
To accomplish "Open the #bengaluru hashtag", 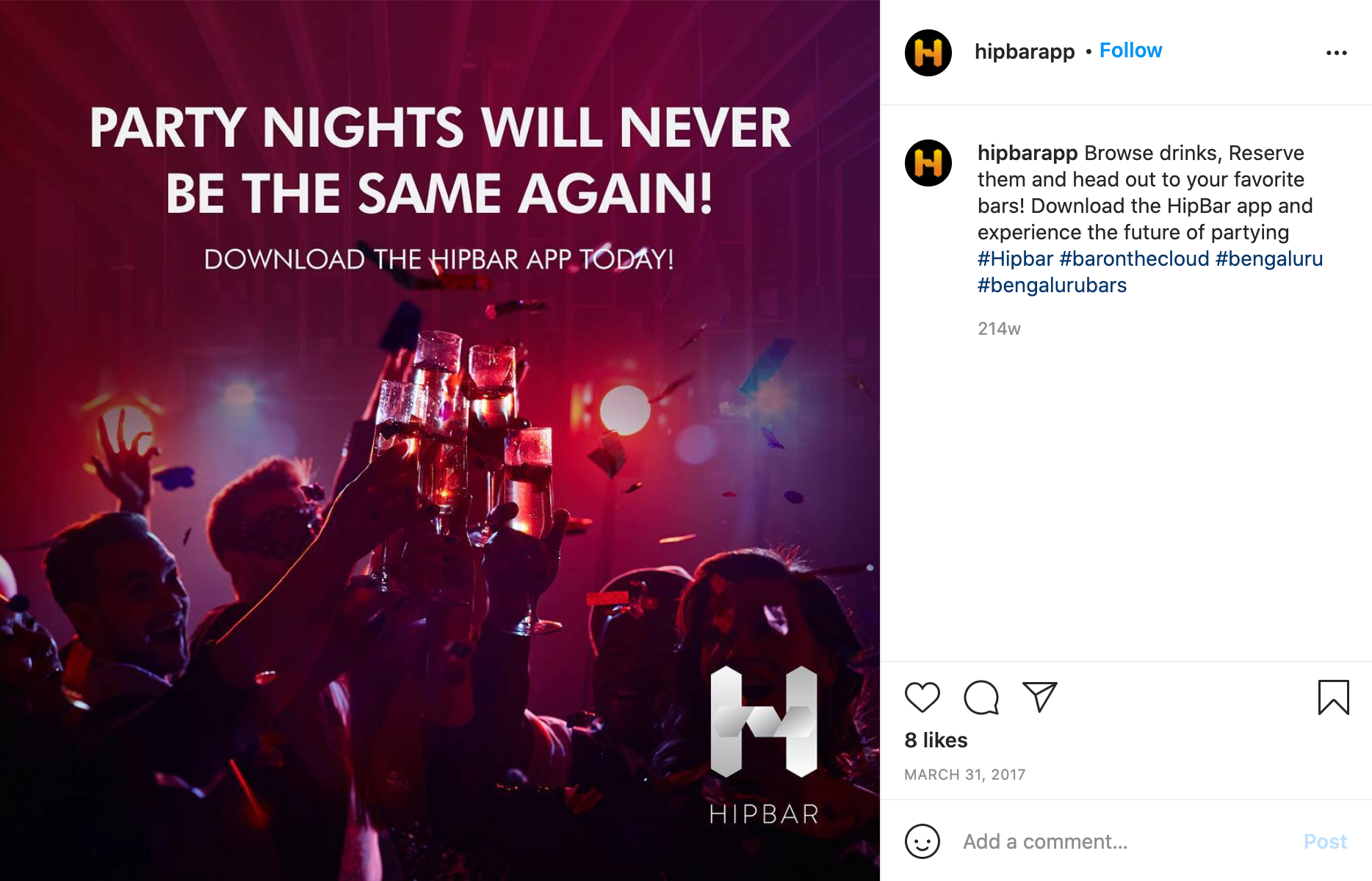I will point(1269,258).
